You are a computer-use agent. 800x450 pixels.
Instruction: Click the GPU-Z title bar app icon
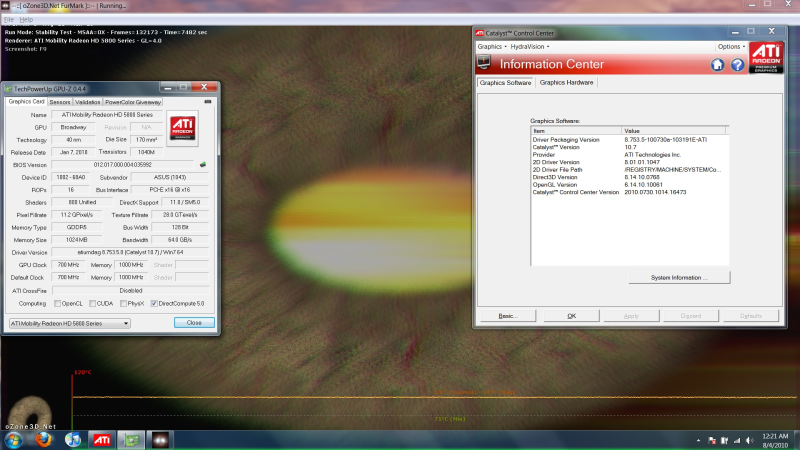[x=8, y=89]
